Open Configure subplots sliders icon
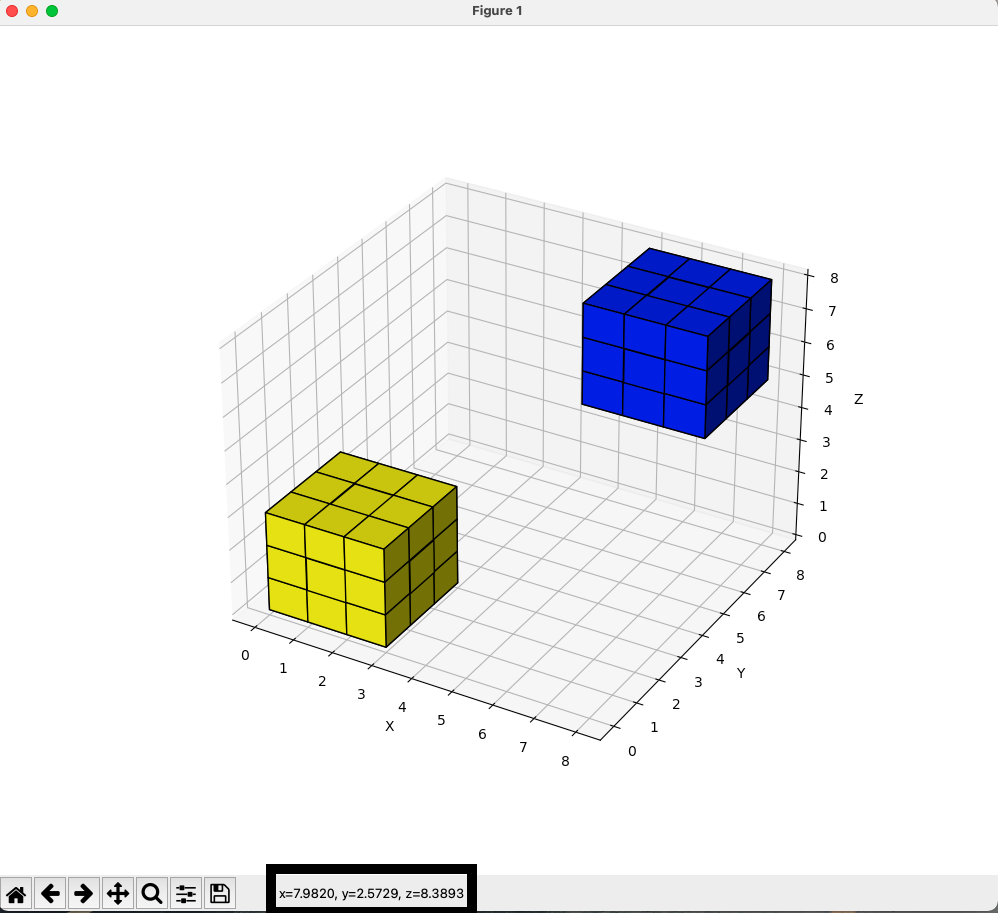 186,893
